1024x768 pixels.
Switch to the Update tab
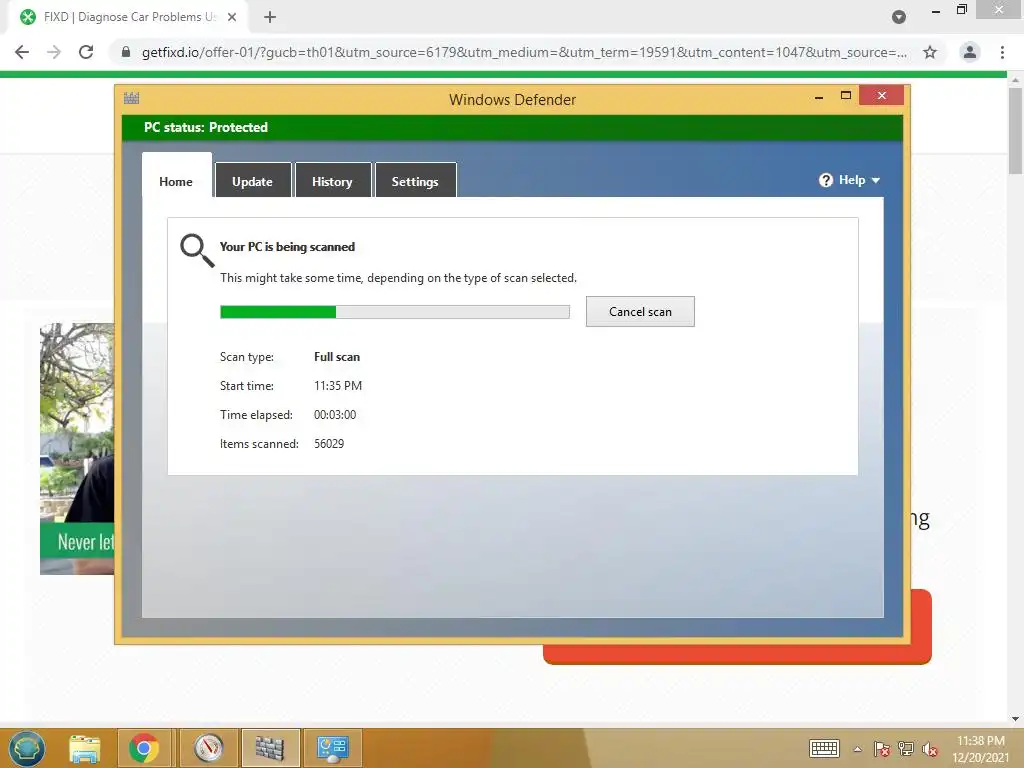click(253, 180)
